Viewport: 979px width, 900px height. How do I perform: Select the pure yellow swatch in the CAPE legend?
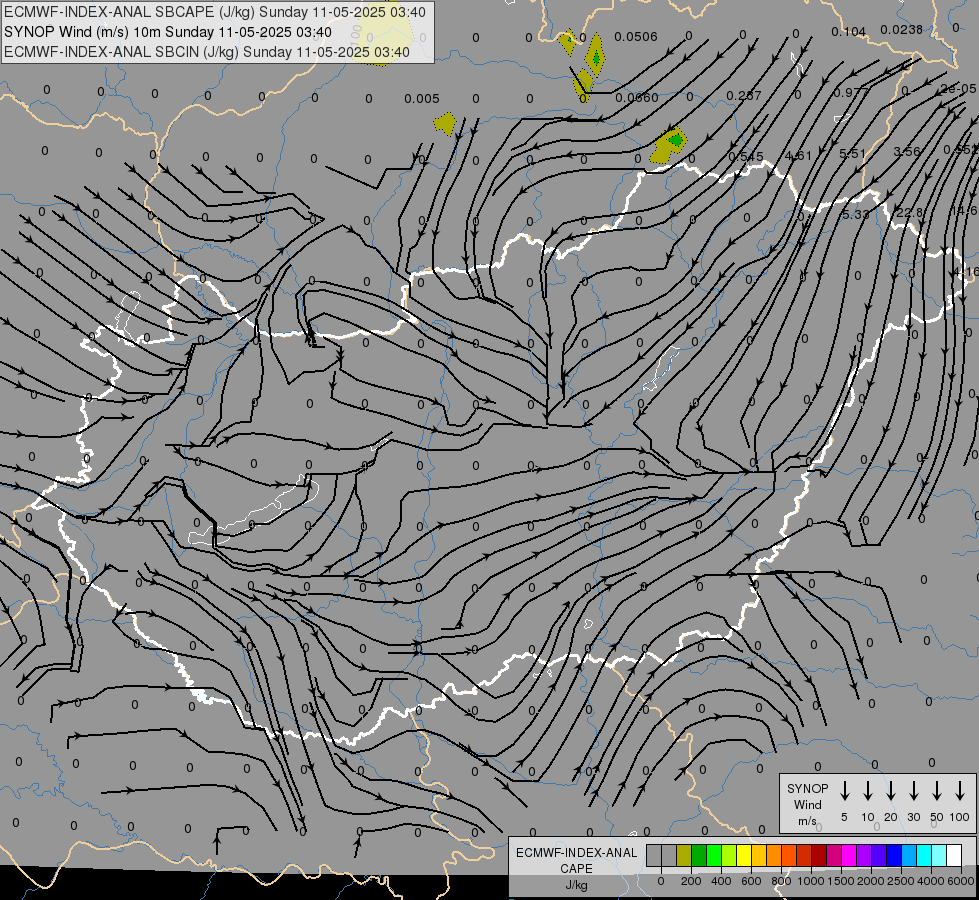[744, 856]
